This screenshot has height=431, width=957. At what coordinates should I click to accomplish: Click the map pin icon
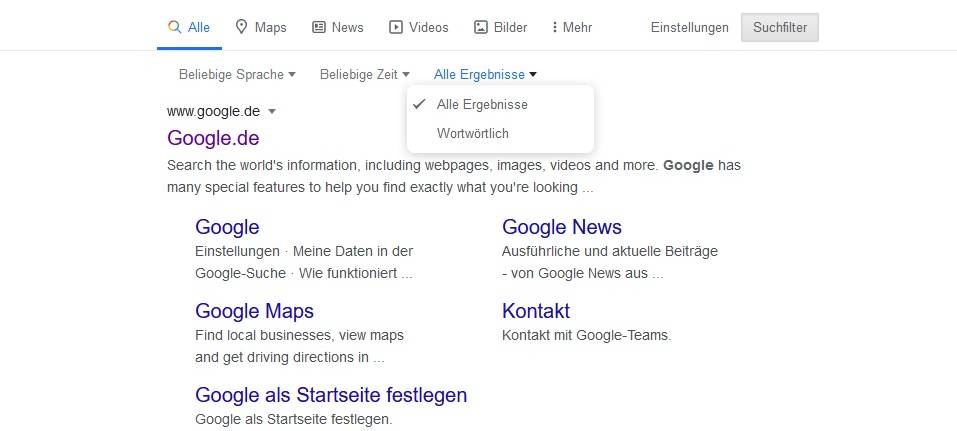[242, 27]
